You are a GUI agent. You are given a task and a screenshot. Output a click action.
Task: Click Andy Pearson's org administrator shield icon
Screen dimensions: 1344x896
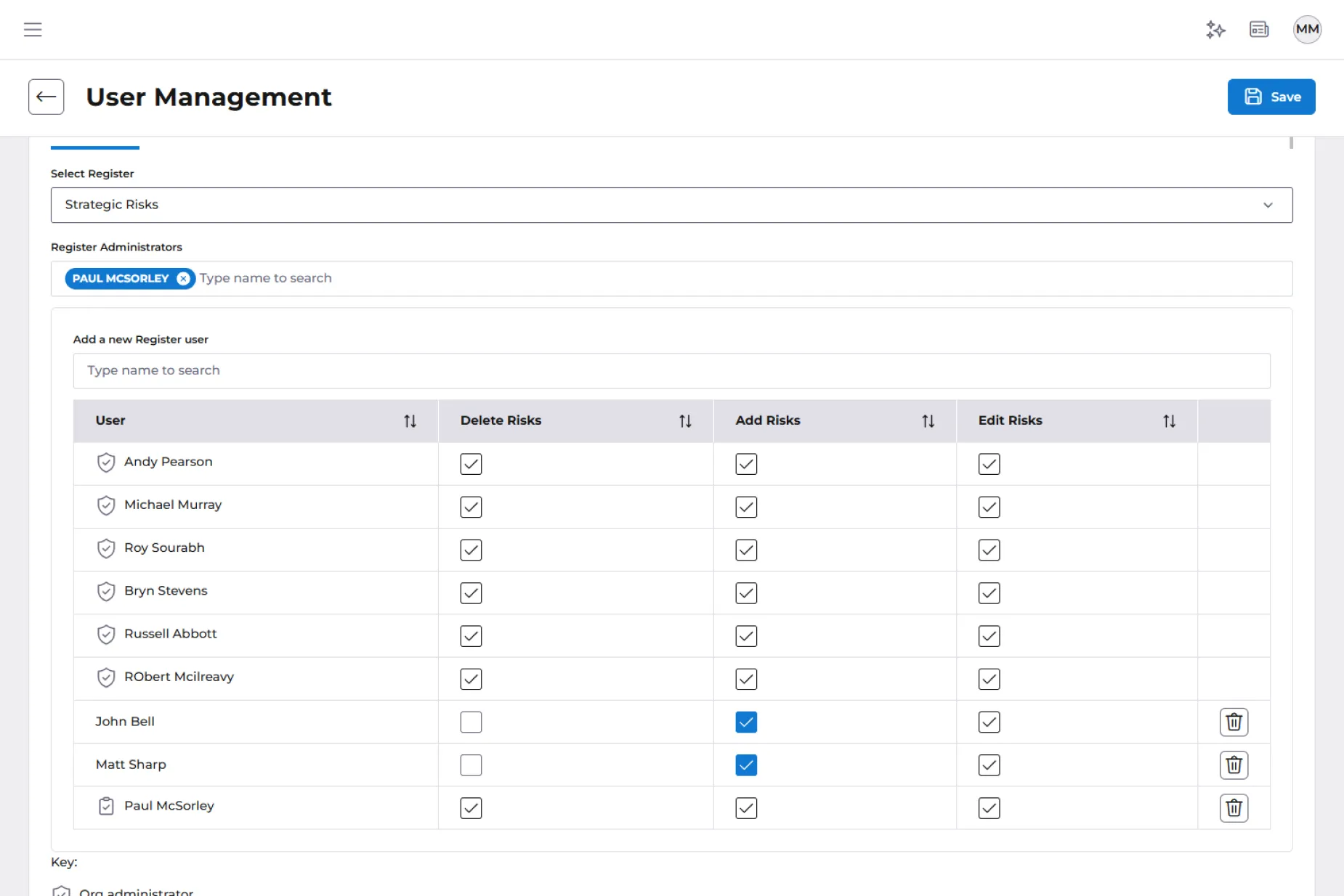point(106,463)
